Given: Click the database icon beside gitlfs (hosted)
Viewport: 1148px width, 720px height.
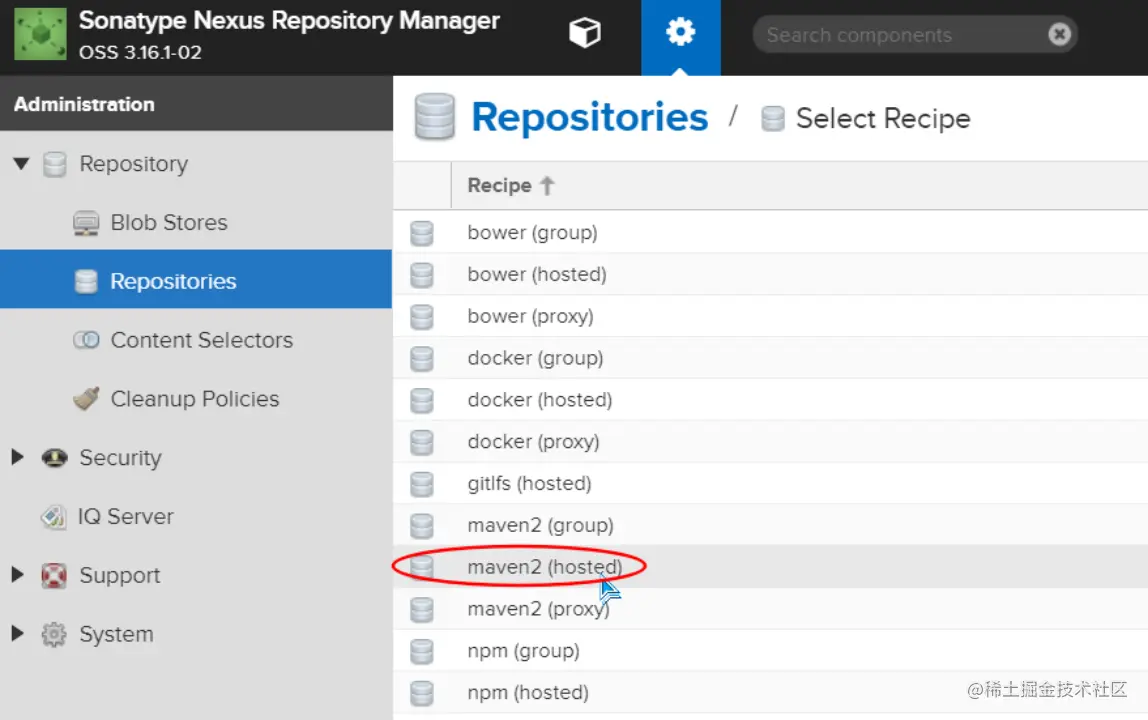Looking at the screenshot, I should [x=422, y=483].
